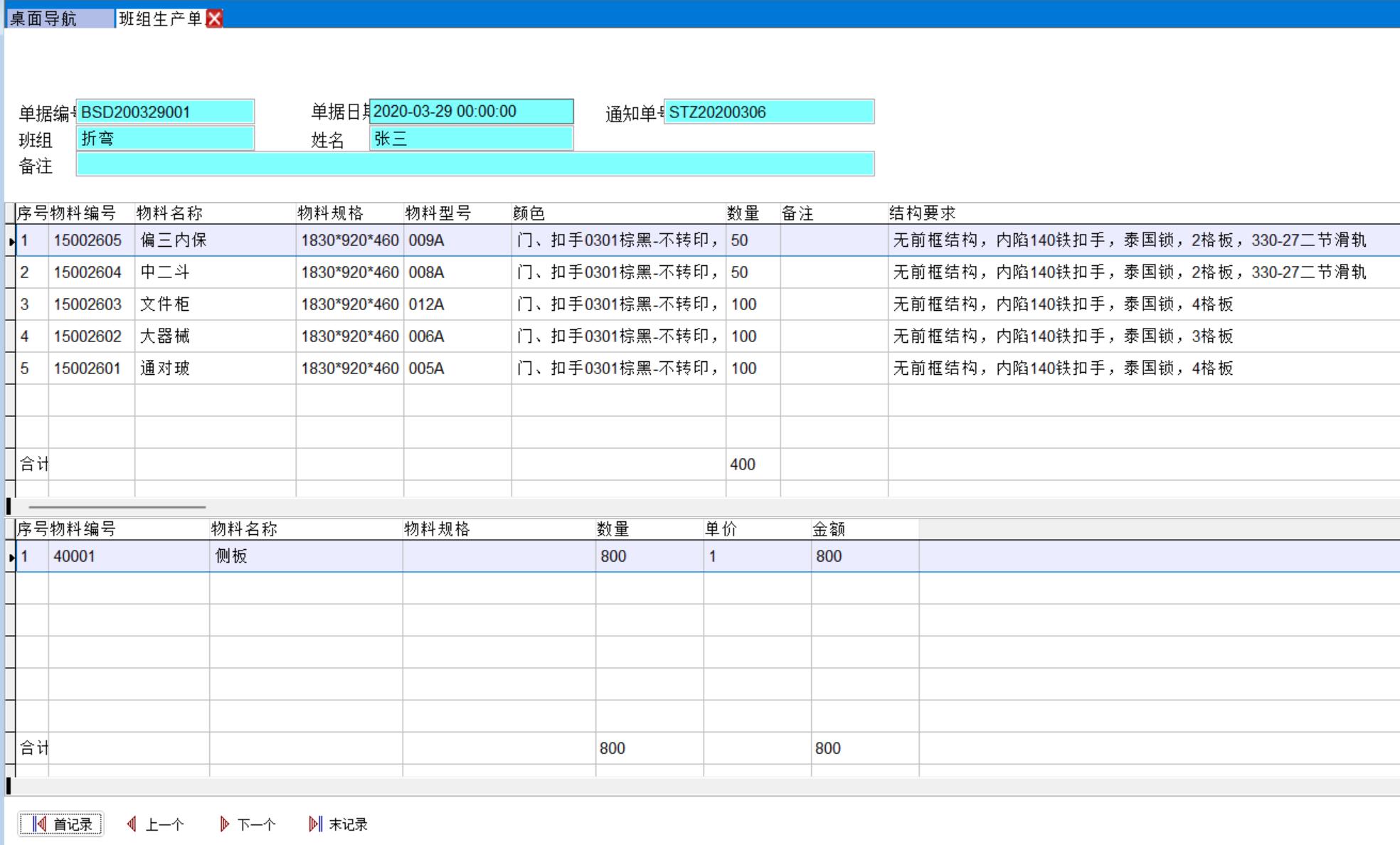The width and height of the screenshot is (1400, 845).
Task: Click the empty 备注 input field
Action: tap(474, 164)
